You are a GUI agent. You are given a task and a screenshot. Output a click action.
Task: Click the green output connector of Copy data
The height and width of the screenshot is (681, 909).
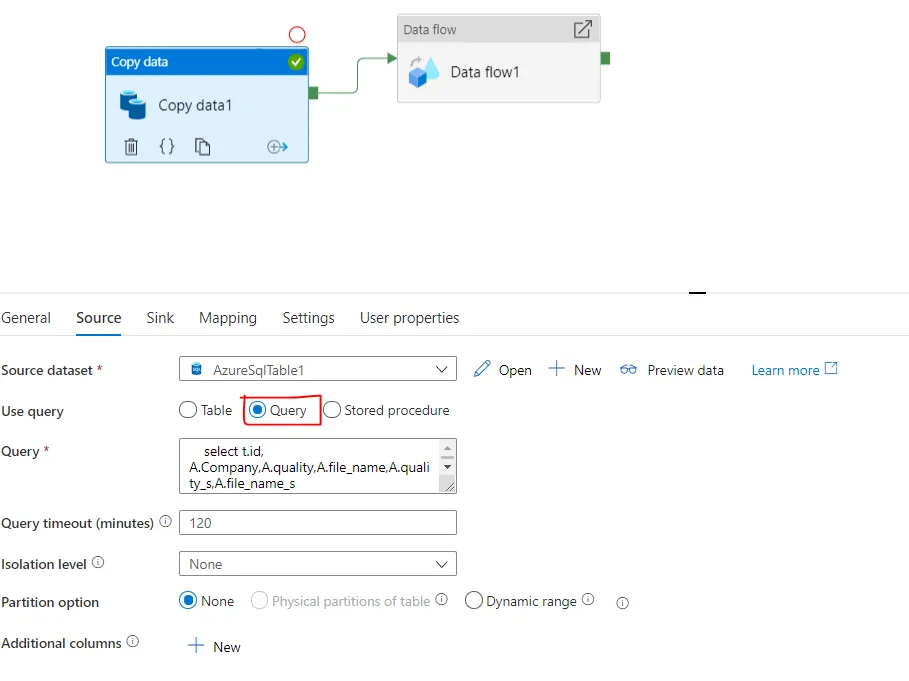(x=314, y=93)
